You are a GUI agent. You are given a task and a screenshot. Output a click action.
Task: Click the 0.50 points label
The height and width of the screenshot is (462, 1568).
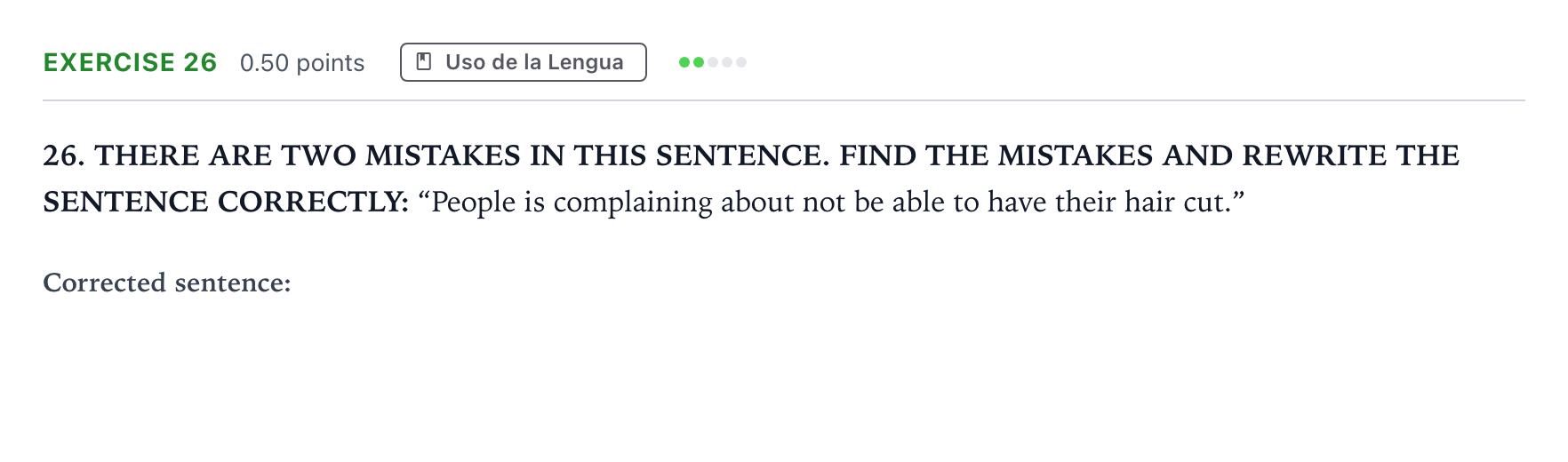pyautogui.click(x=302, y=63)
